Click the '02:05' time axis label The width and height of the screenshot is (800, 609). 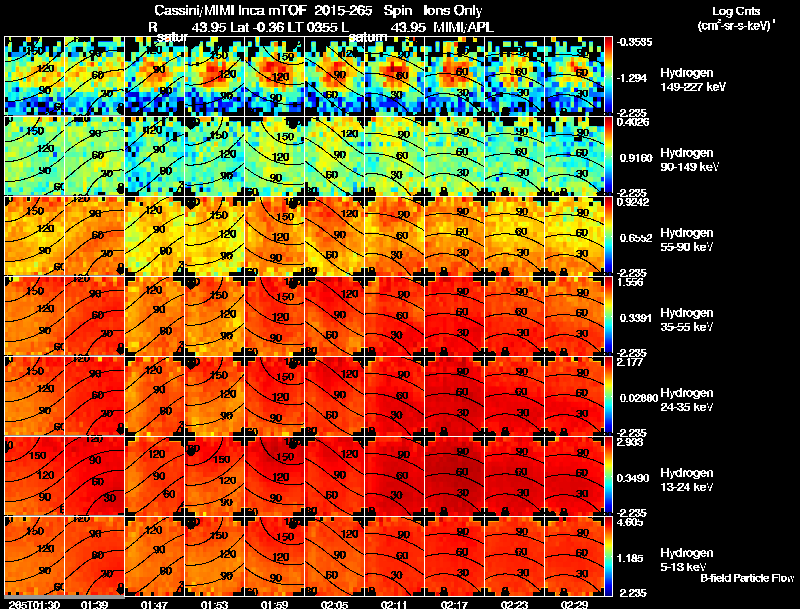335,604
